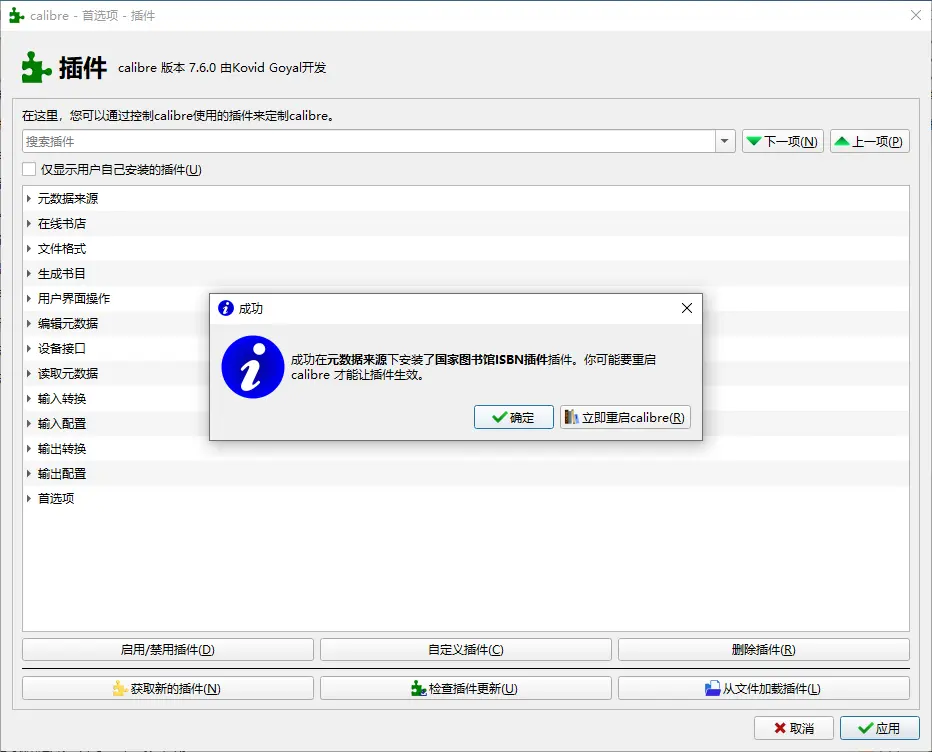Click 检查插件更新 button
Viewport: 932px width, 752px height.
[x=465, y=688]
